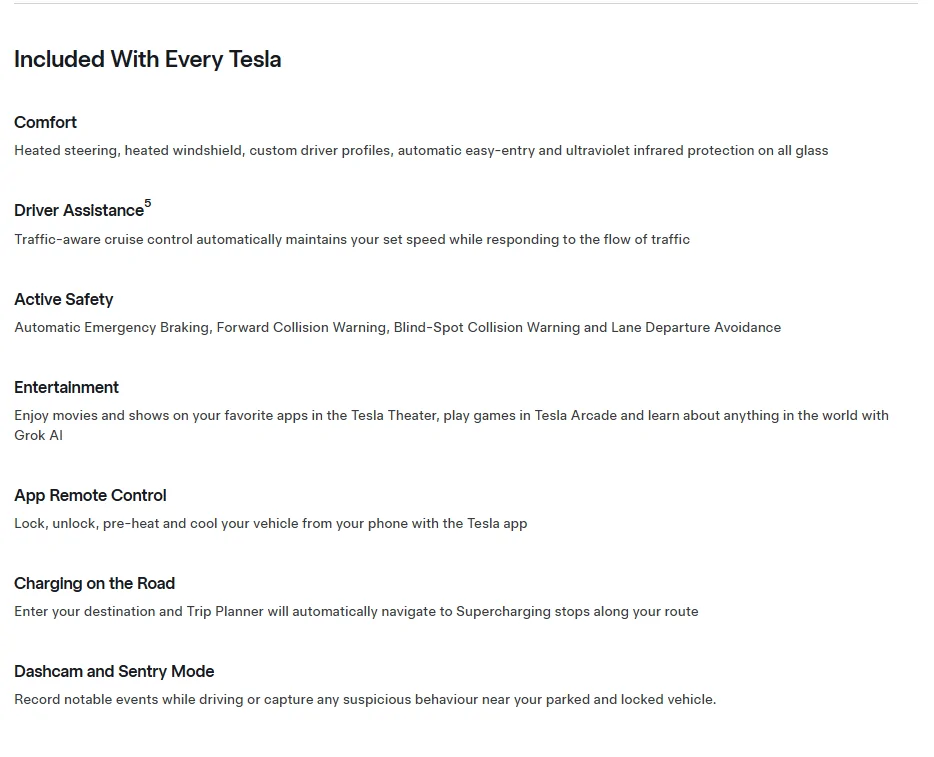Click the Charging on the Road heading
Viewport: 934px width, 757px height.
click(94, 583)
